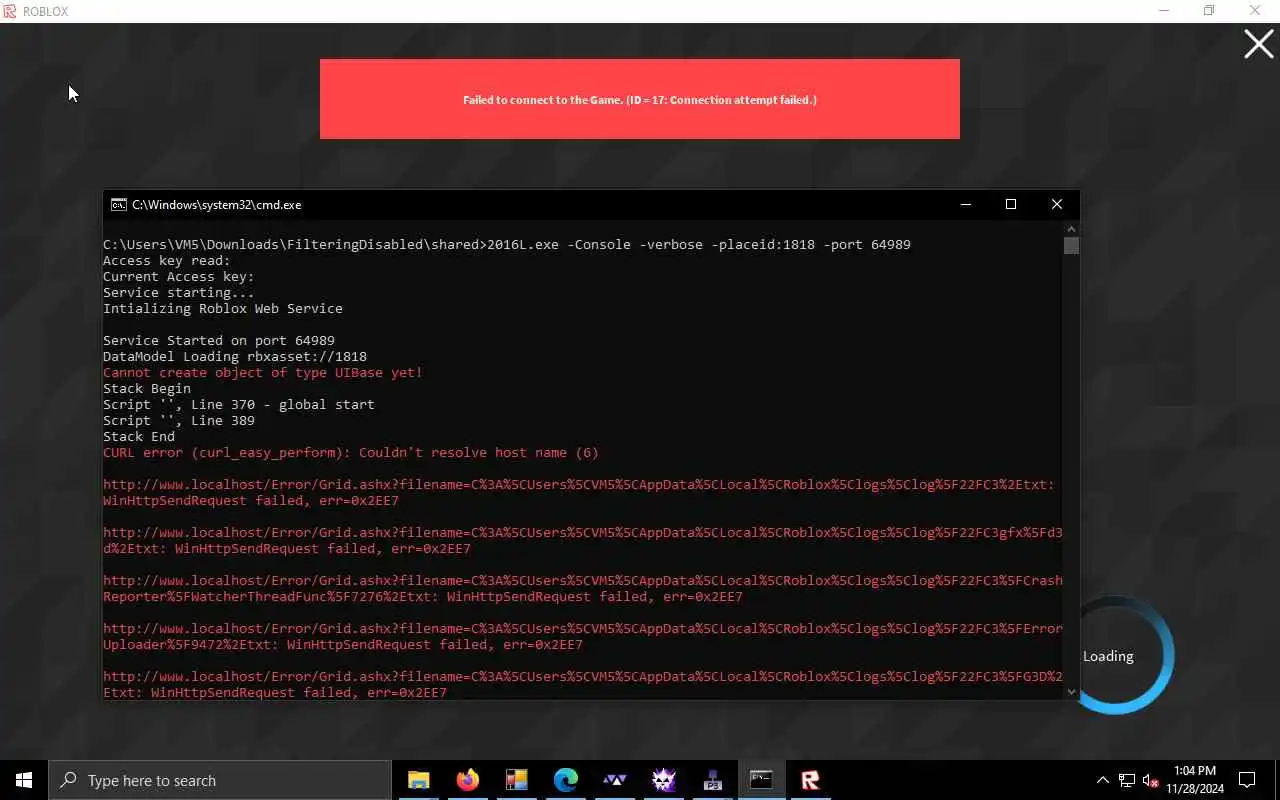Show hidden system tray icons
This screenshot has height=800, width=1280.
1103,780
